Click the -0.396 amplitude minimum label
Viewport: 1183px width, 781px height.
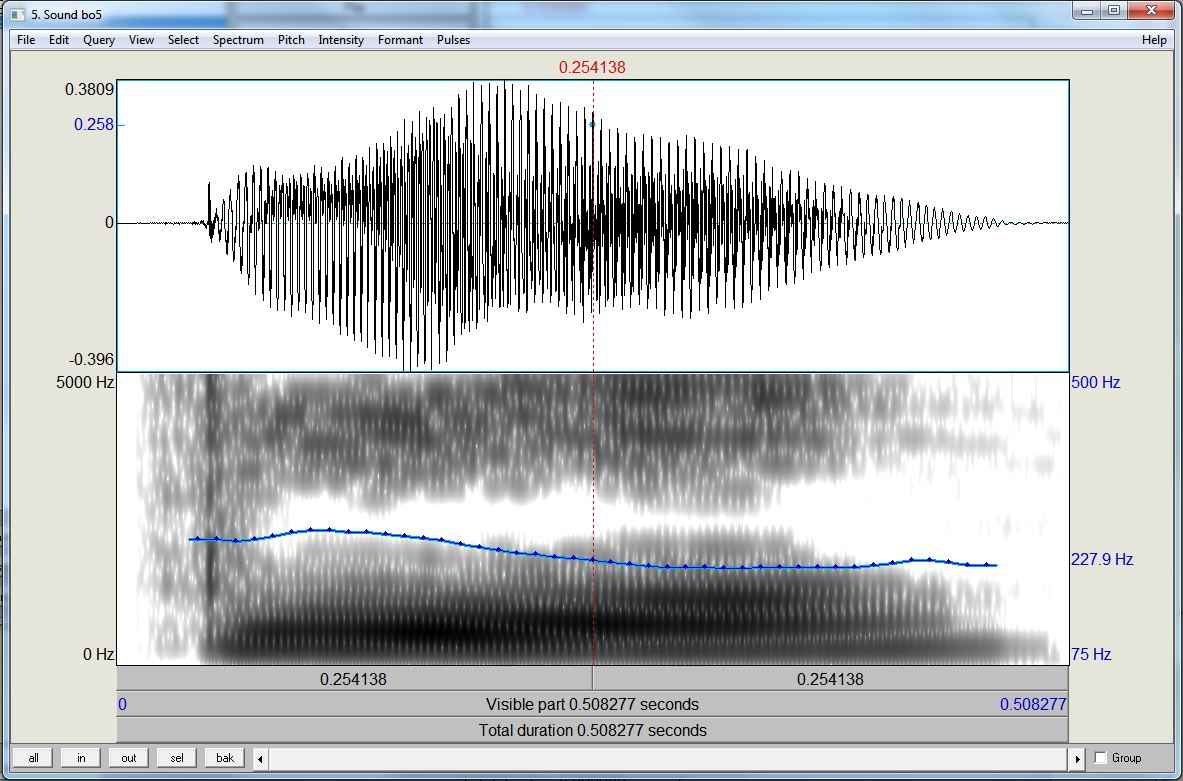point(91,359)
